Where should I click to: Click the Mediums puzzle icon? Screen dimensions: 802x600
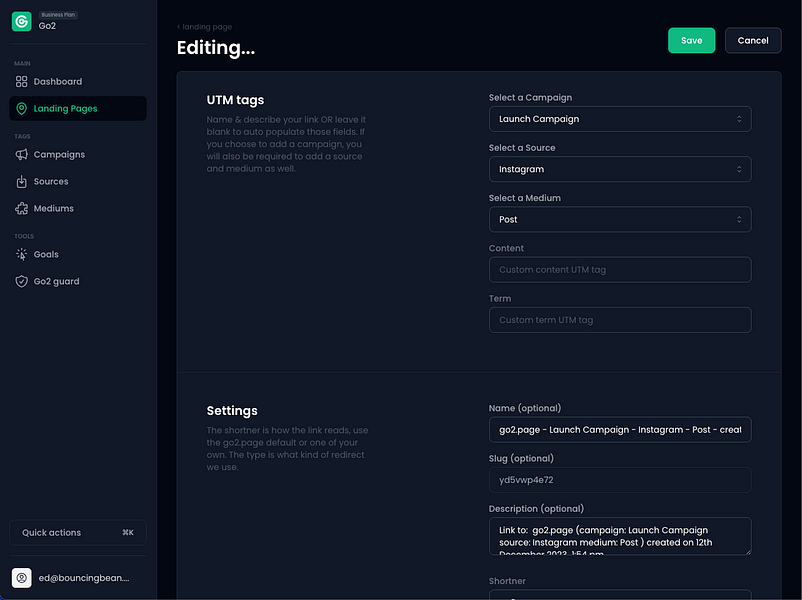click(22, 208)
